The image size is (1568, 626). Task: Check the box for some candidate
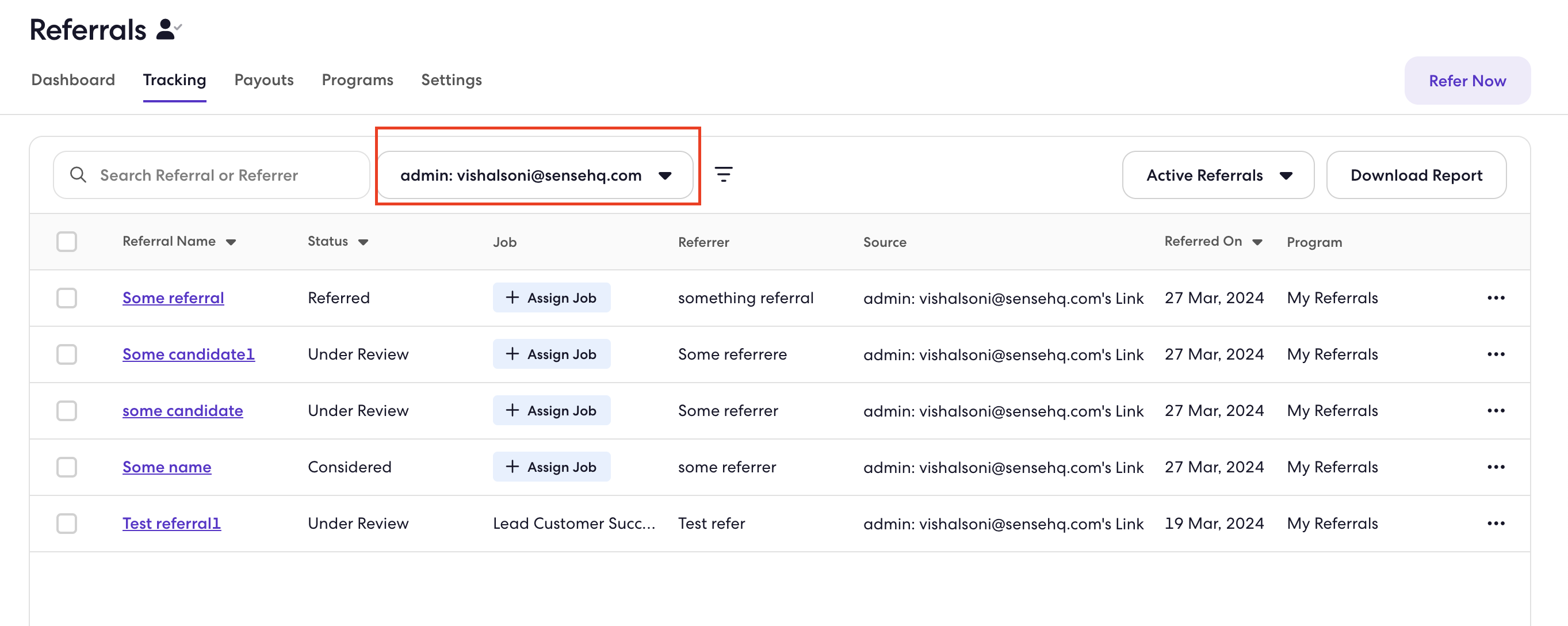click(66, 410)
